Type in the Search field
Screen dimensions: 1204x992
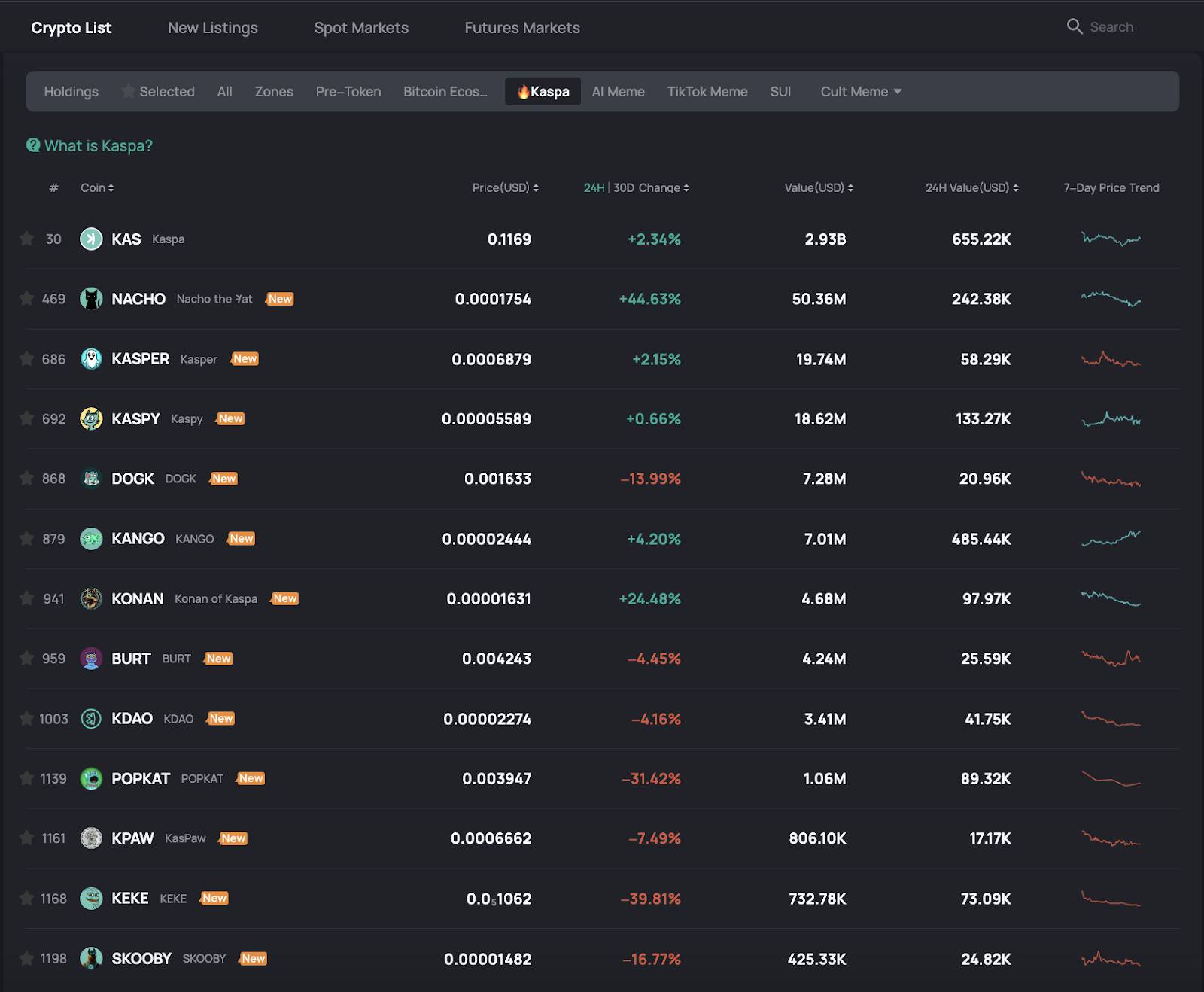(x=1121, y=27)
